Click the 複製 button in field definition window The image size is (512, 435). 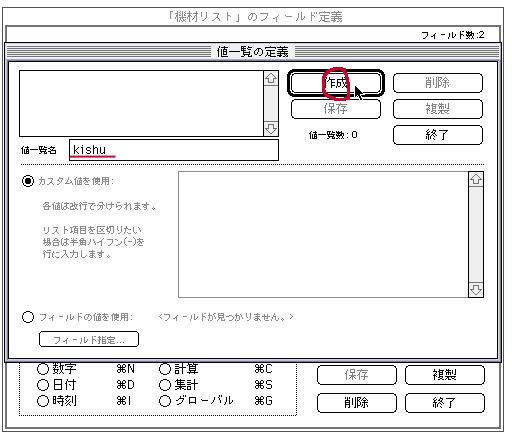point(445,375)
